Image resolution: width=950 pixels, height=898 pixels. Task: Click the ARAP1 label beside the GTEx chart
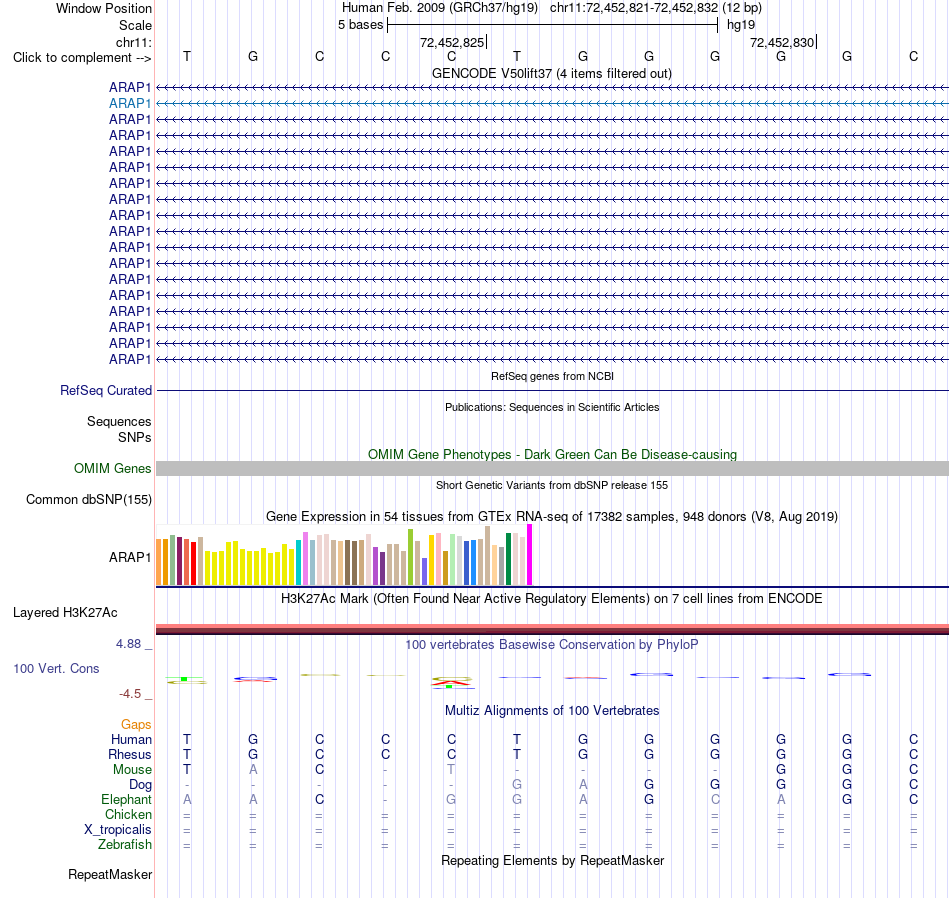point(130,557)
